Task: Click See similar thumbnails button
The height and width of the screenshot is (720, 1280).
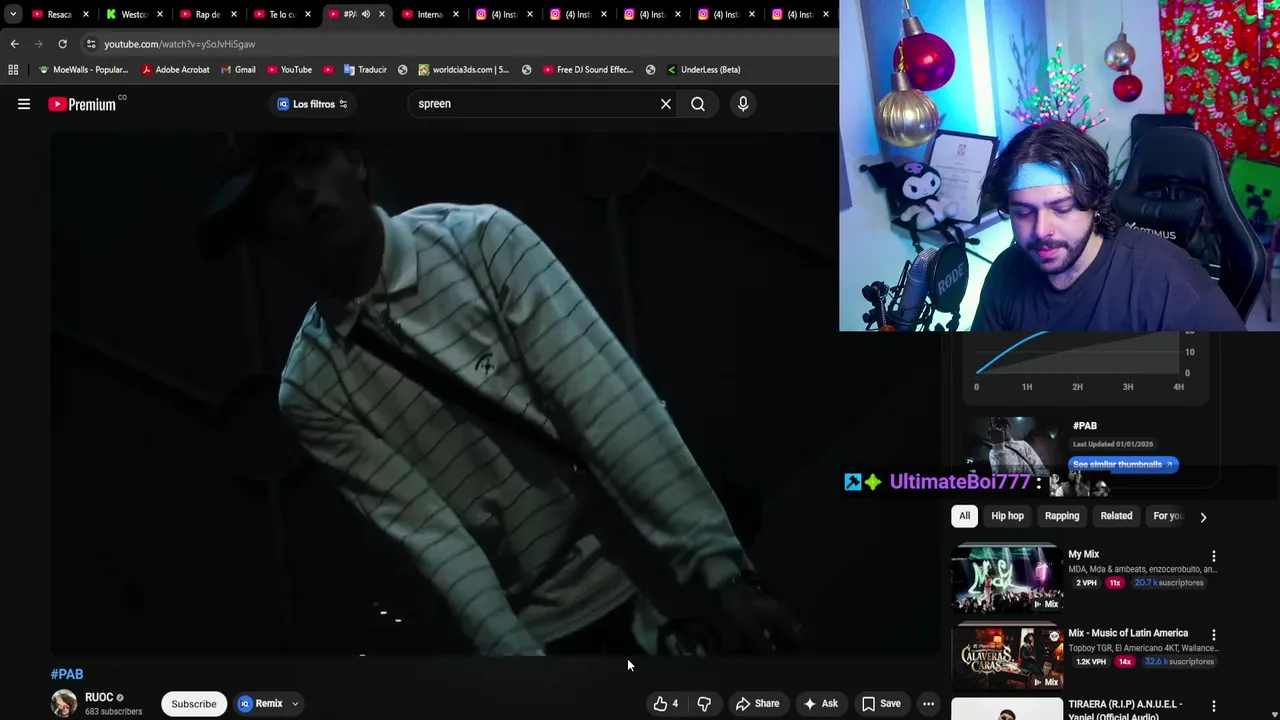Action: click(1123, 464)
